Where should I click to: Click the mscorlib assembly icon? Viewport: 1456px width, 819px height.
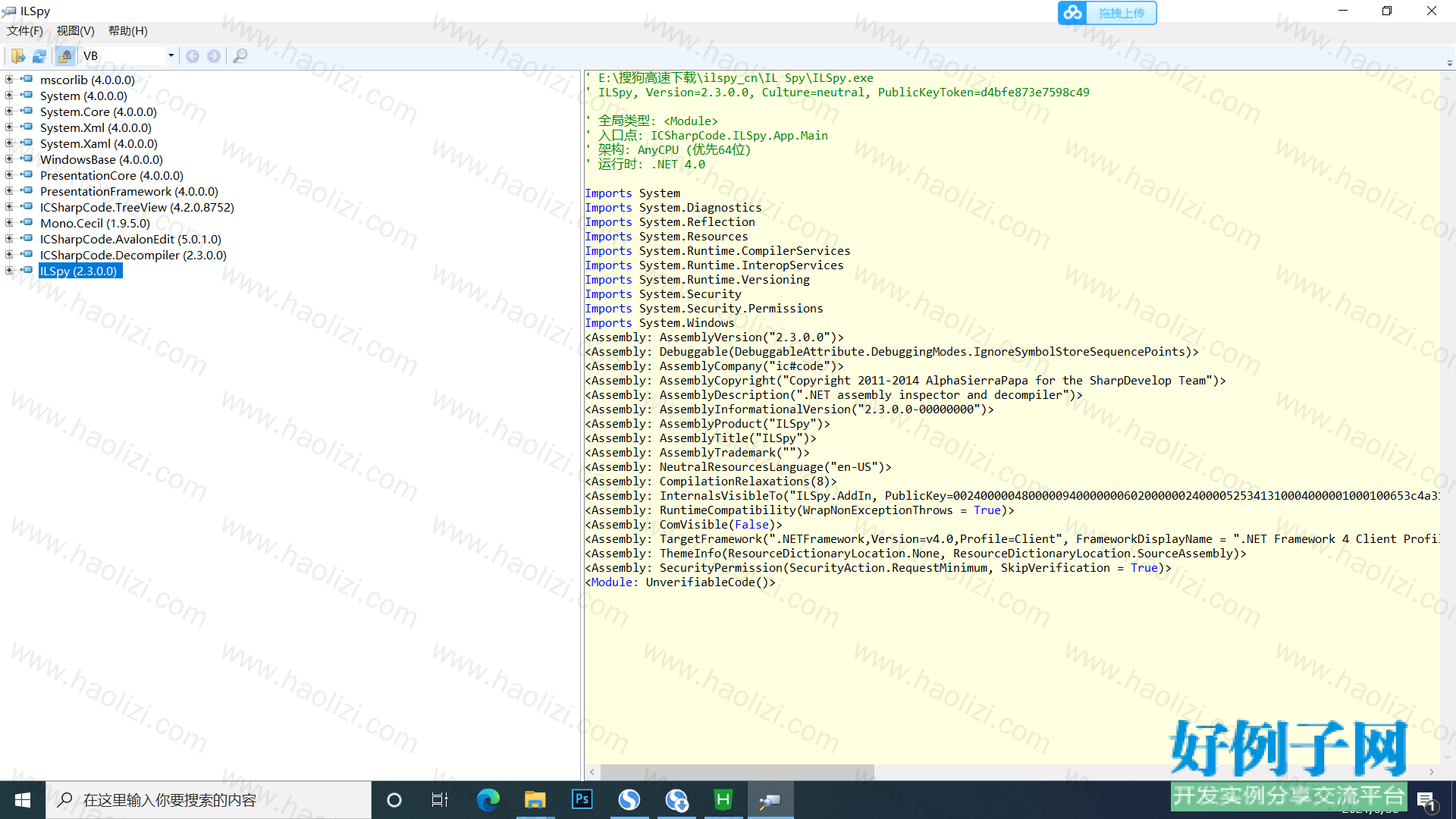[27, 79]
